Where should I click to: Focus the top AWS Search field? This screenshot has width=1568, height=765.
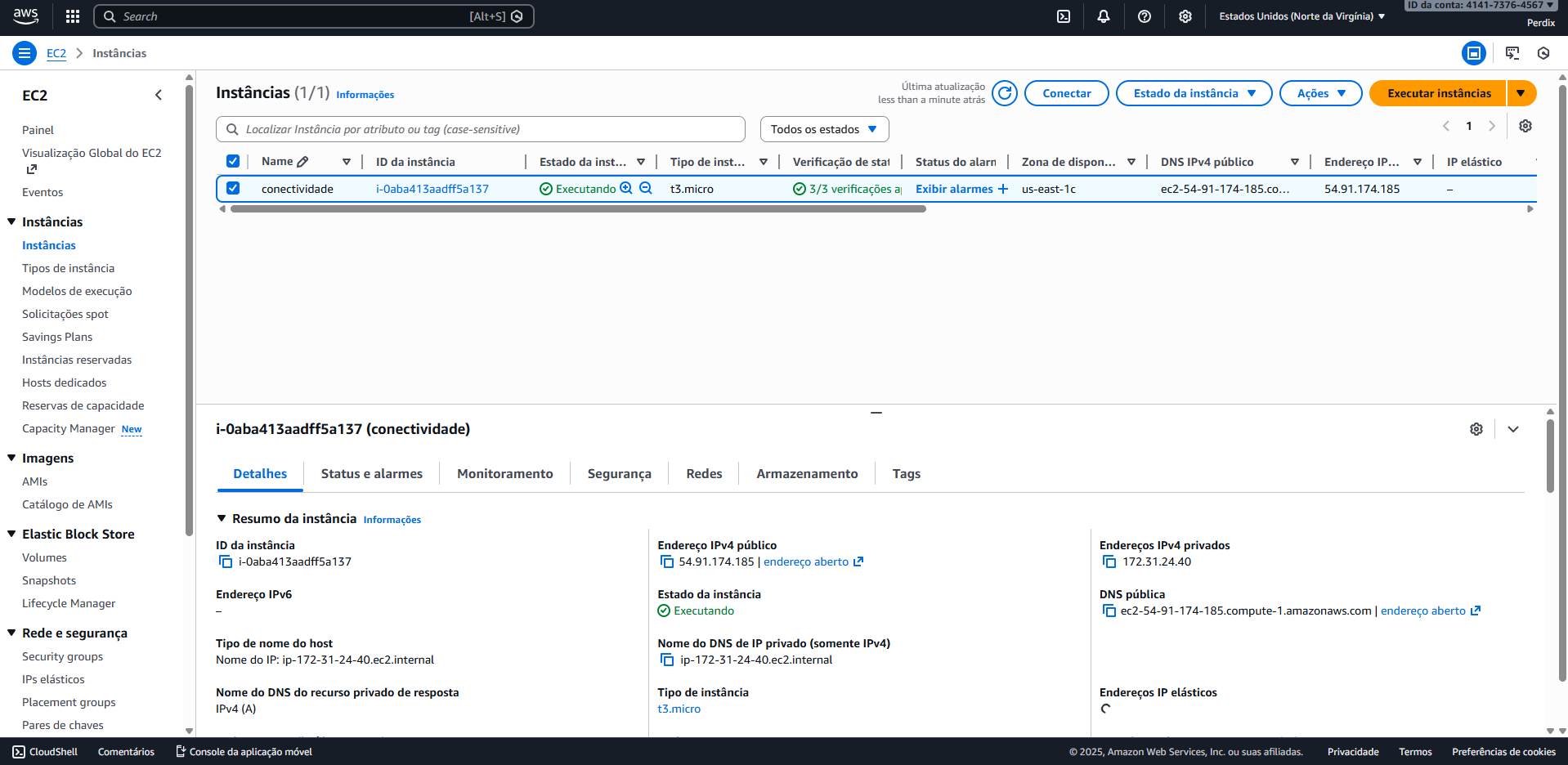[x=314, y=16]
